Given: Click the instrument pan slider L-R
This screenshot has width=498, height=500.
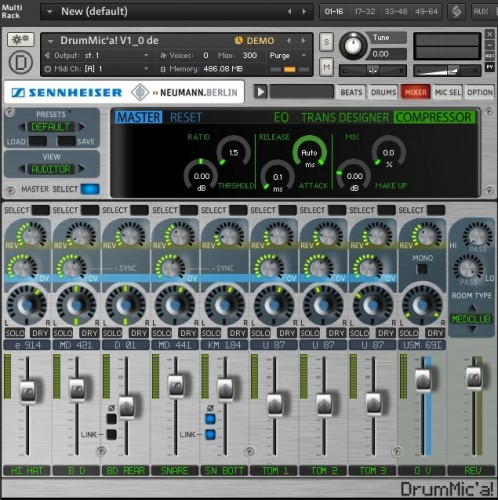Looking at the screenshot, I should [373, 71].
